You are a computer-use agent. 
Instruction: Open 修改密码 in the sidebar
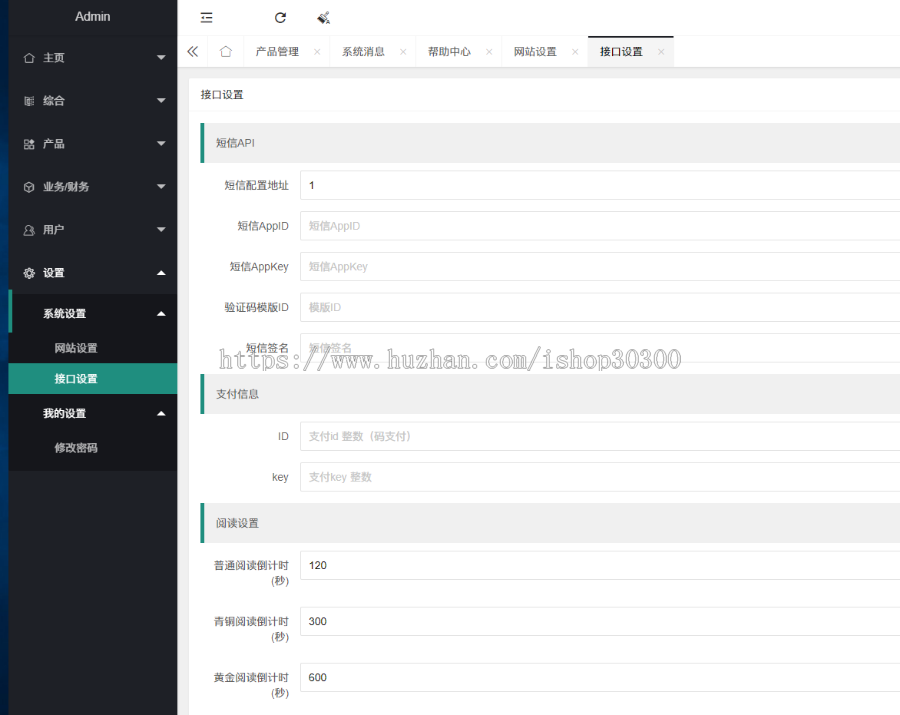tap(92, 448)
